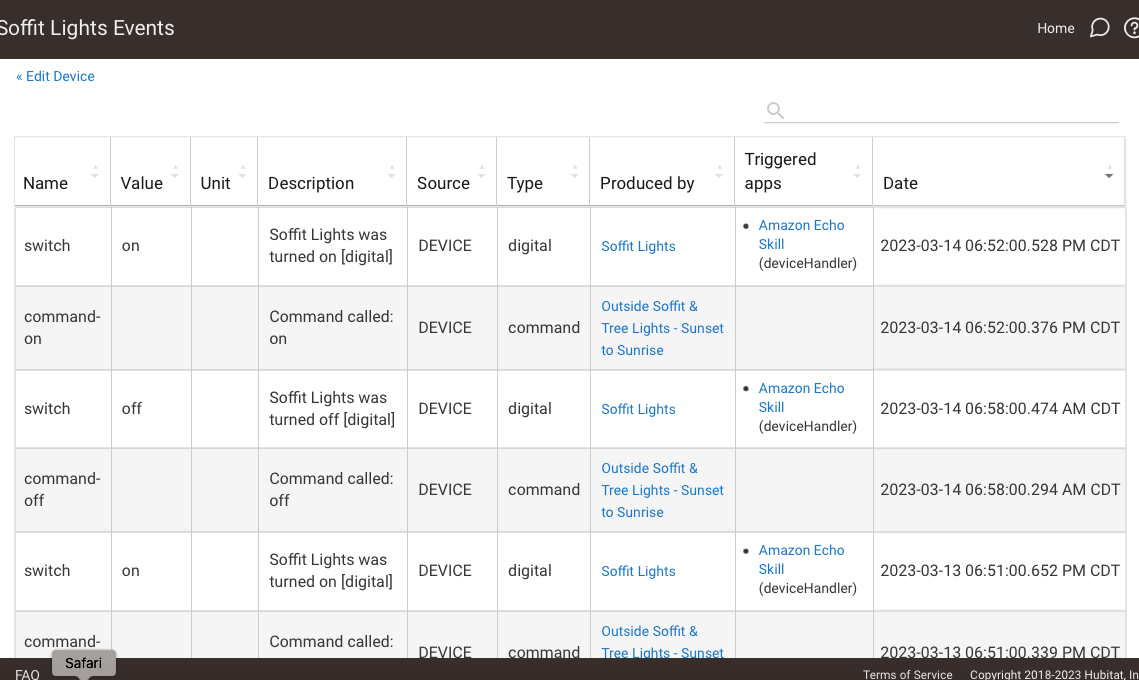Screen dimensions: 1139x680
Task: Sort table by Name column arrows
Action: click(94, 172)
